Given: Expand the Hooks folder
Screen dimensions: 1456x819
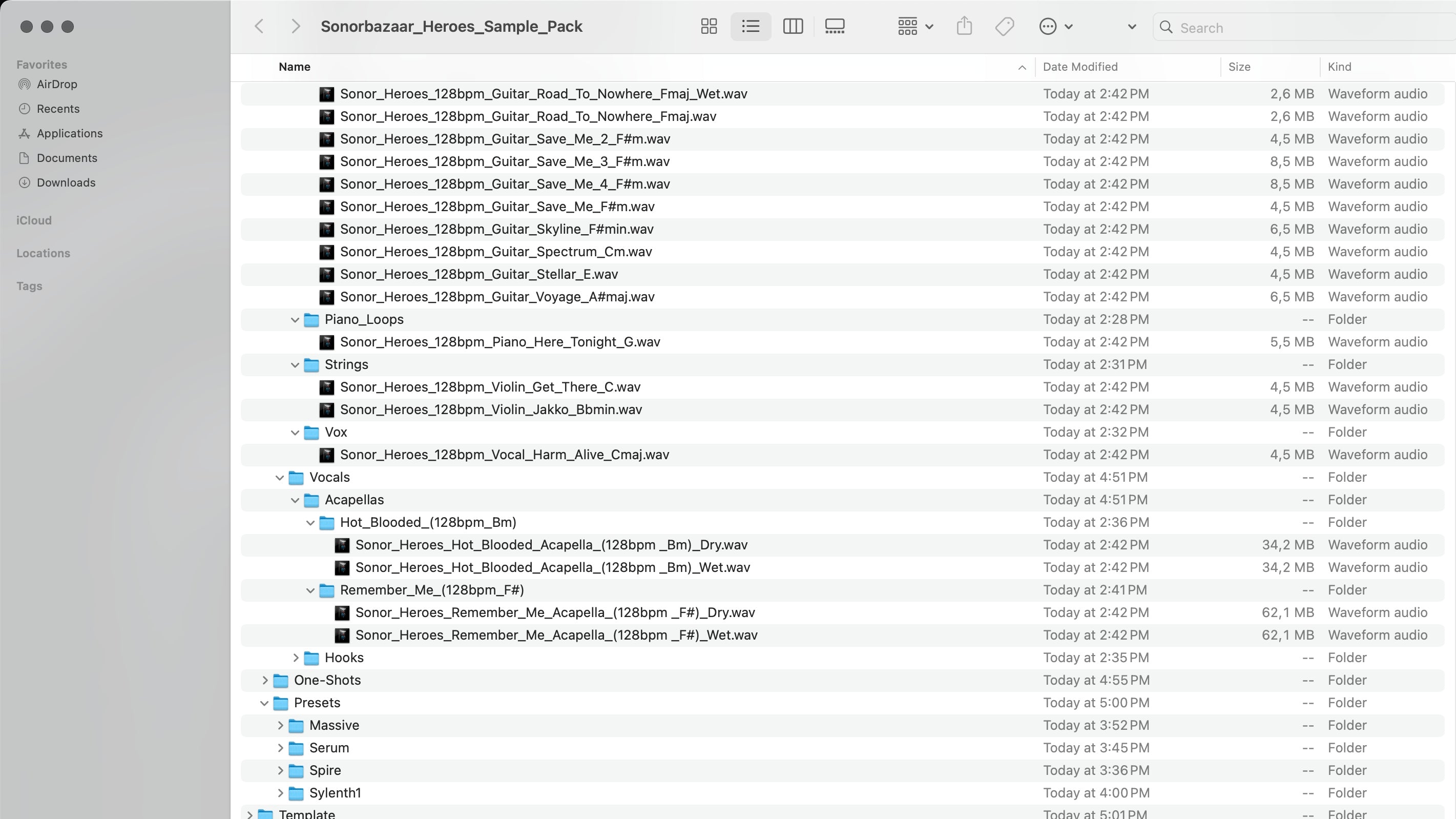Looking at the screenshot, I should (295, 658).
